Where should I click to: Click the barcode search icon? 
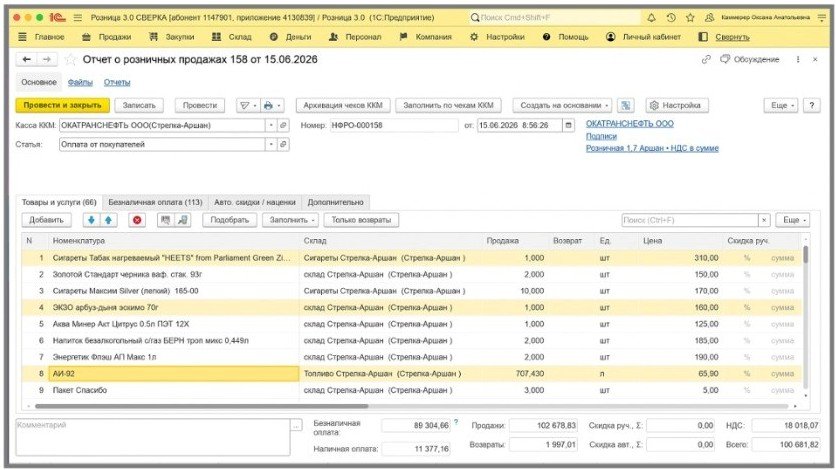click(x=165, y=220)
